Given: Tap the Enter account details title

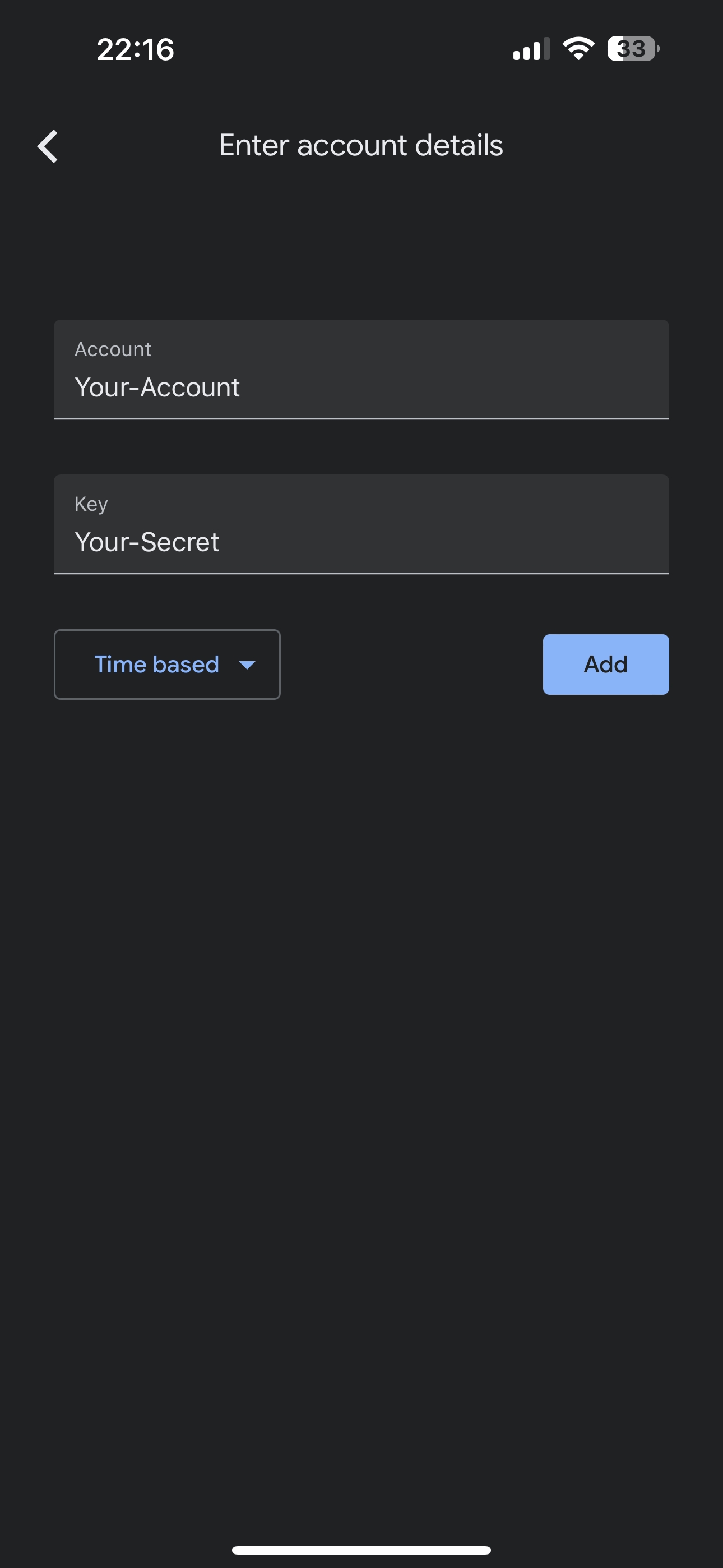Looking at the screenshot, I should 361,145.
